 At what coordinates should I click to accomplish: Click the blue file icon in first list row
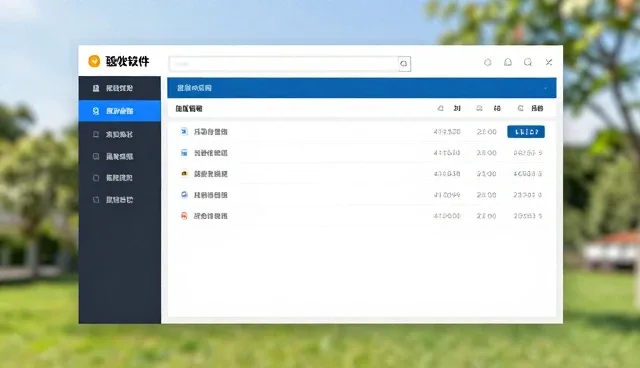tap(184, 131)
